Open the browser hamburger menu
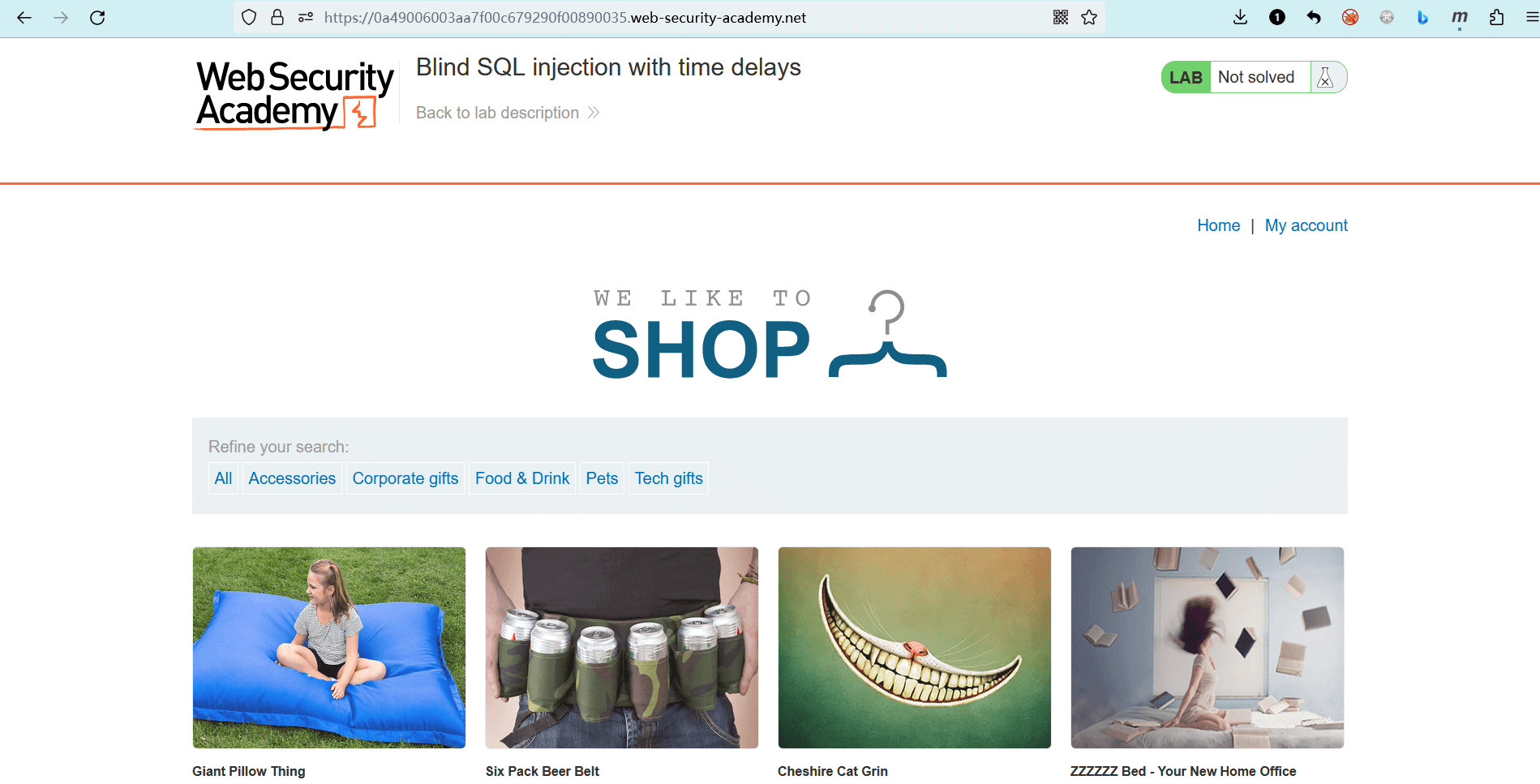 coord(1531,18)
